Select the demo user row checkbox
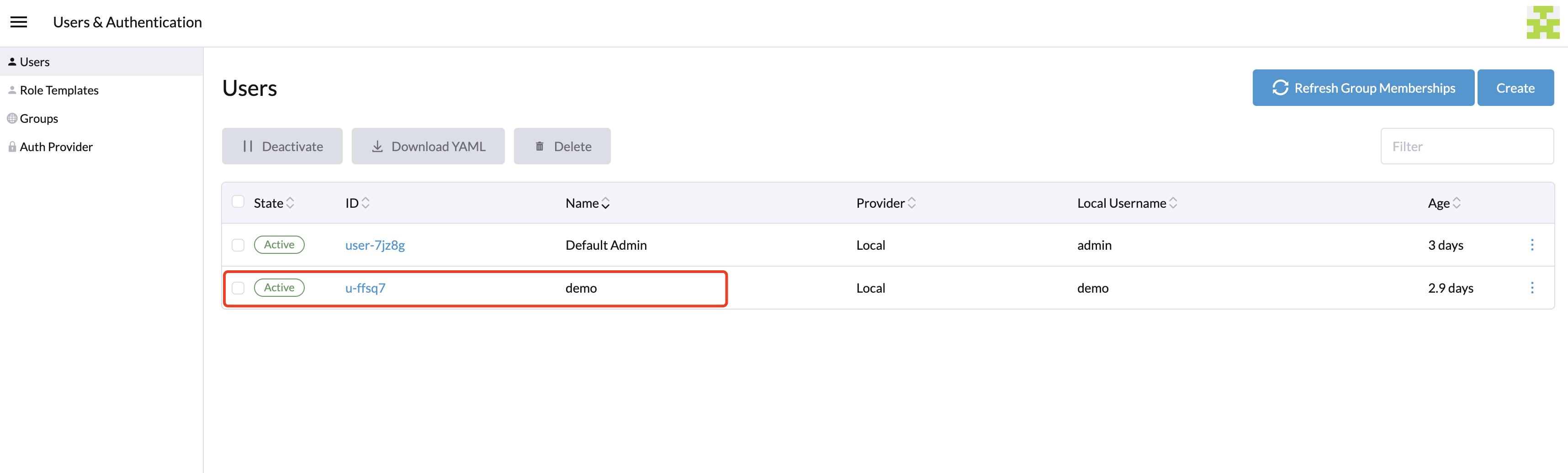Image resolution: width=1568 pixels, height=473 pixels. (x=238, y=288)
